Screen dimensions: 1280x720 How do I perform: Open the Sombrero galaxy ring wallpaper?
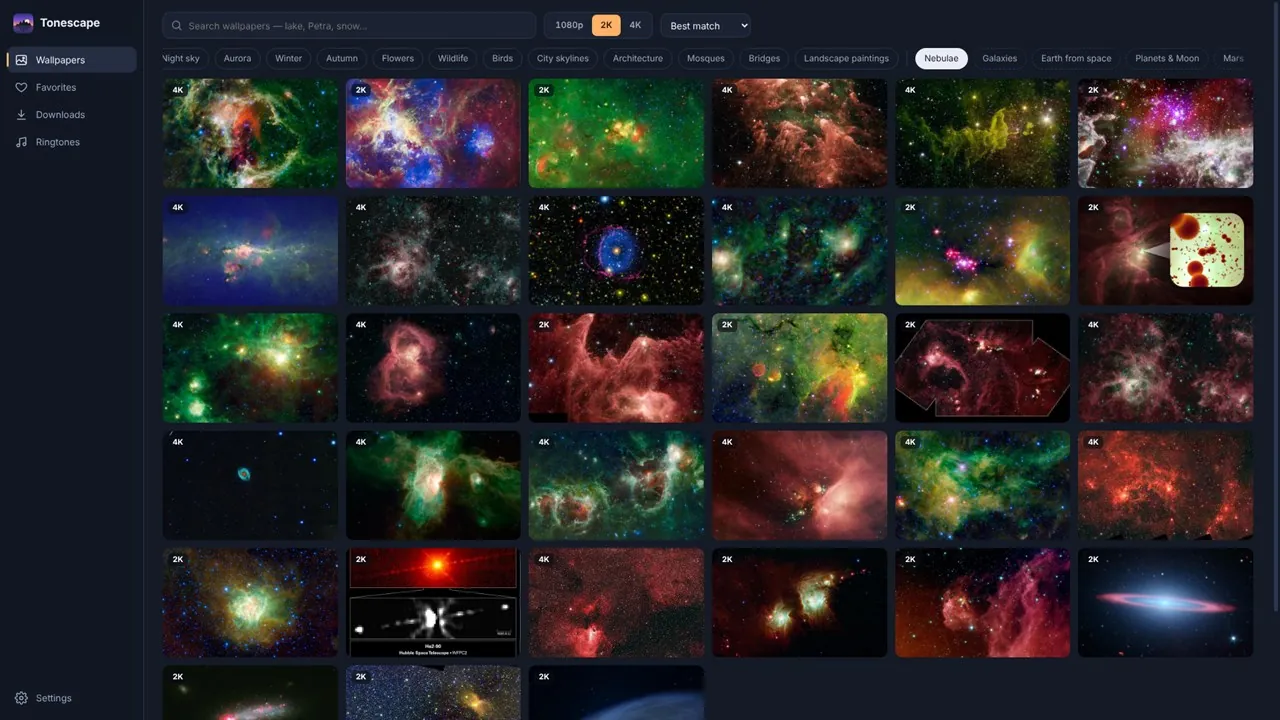coord(1165,602)
